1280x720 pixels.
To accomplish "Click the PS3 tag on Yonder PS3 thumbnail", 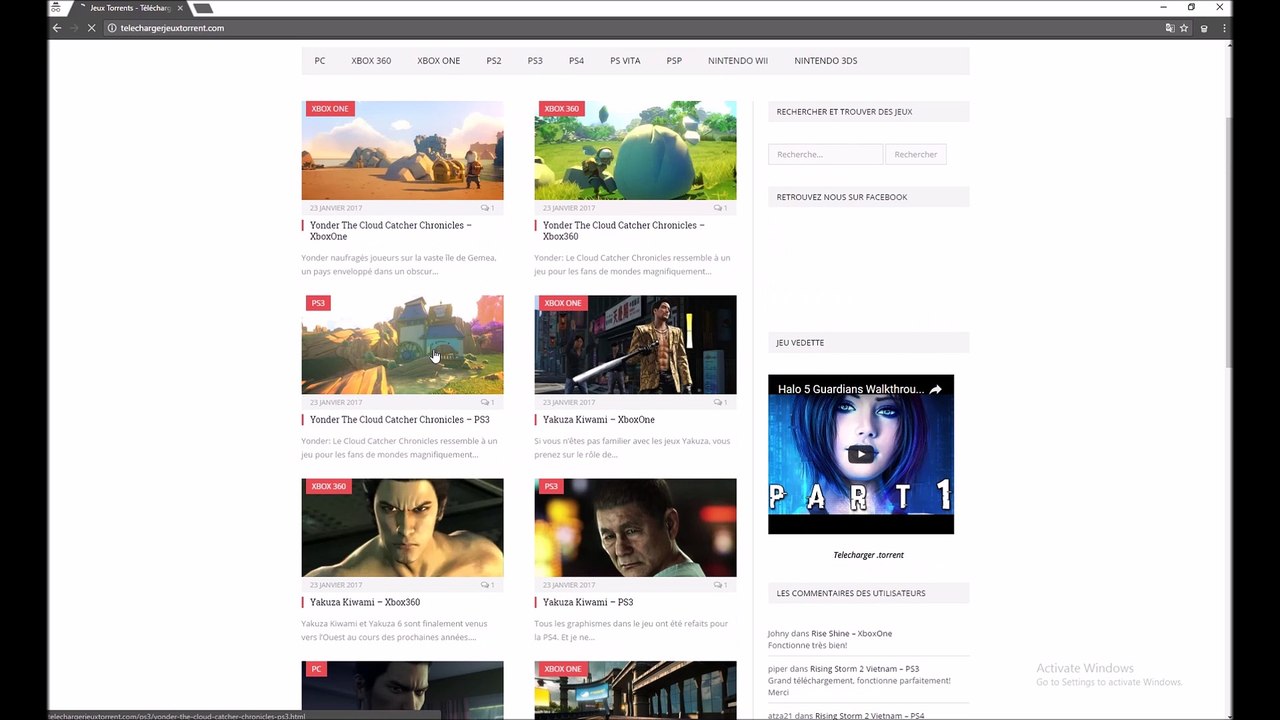I will 318,303.
